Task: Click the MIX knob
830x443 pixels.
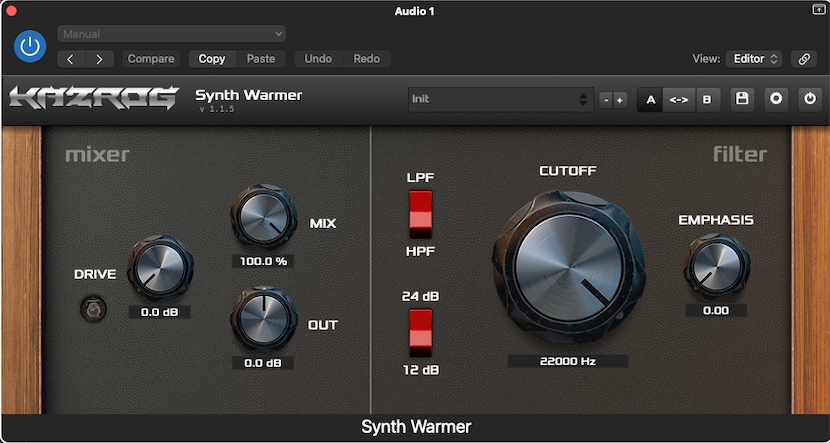Action: [263, 217]
